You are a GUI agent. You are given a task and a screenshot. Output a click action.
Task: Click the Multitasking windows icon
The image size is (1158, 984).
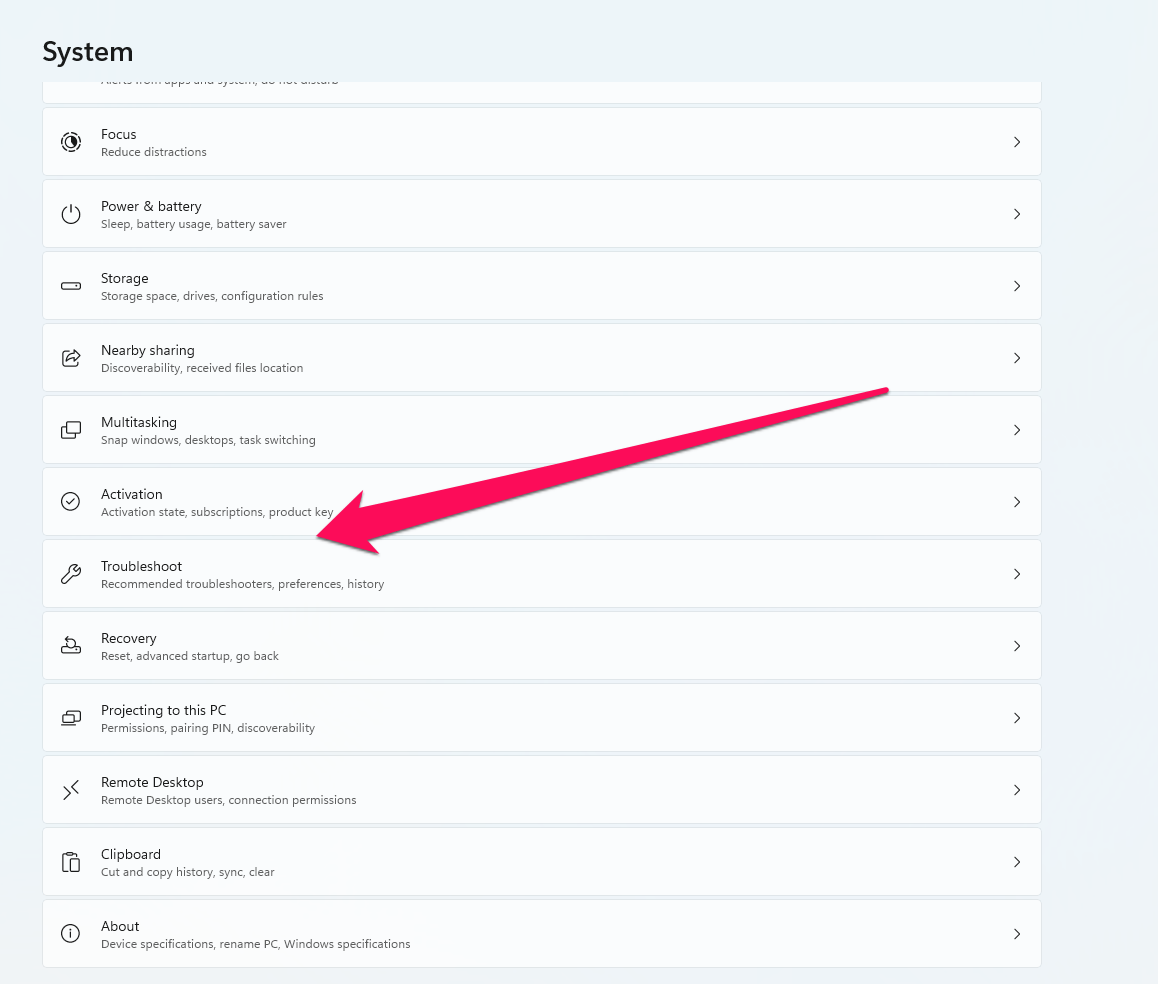pyautogui.click(x=71, y=430)
